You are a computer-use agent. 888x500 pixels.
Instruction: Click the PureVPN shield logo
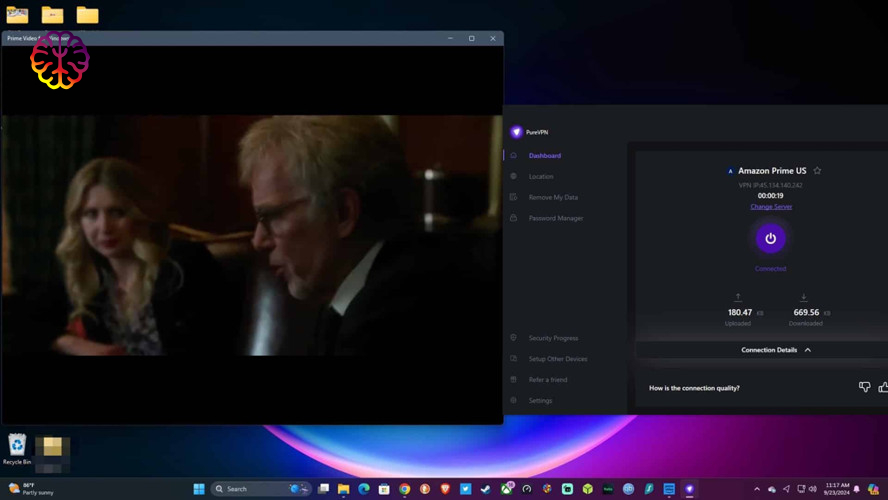point(516,132)
